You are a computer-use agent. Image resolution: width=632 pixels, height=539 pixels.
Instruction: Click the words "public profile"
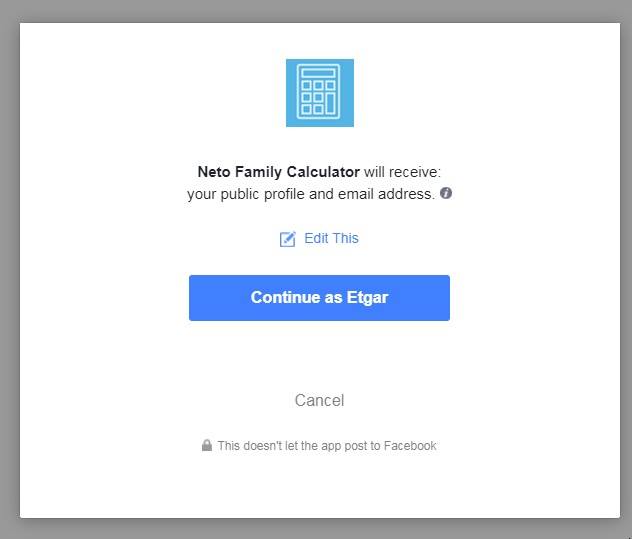[x=263, y=194]
